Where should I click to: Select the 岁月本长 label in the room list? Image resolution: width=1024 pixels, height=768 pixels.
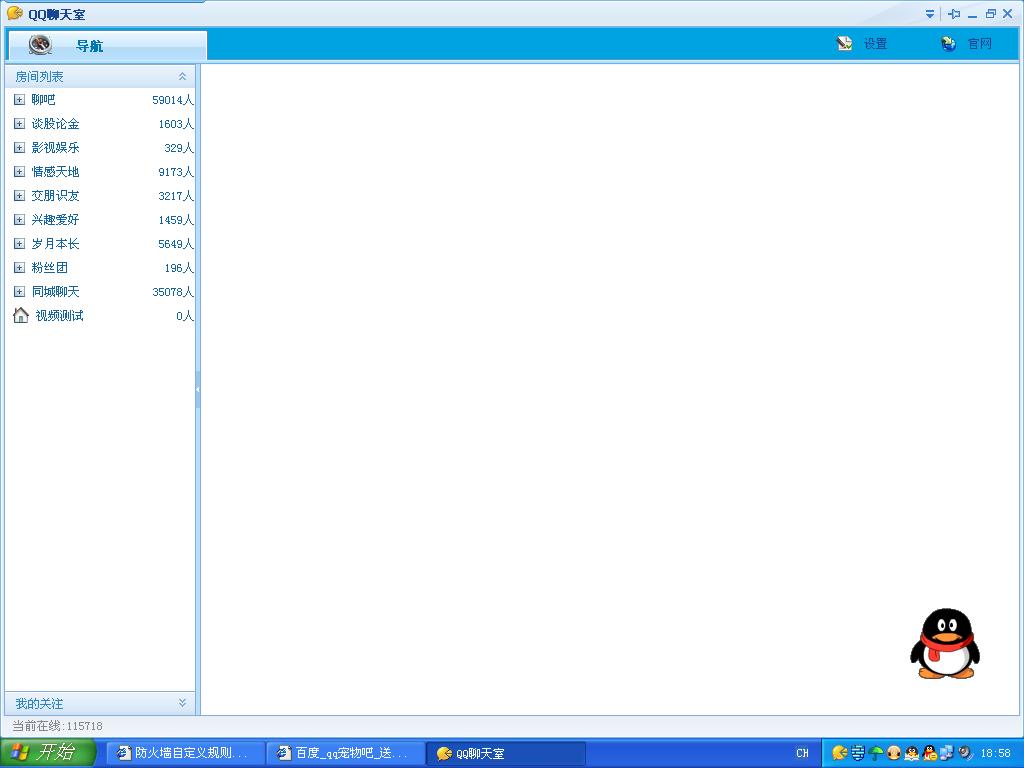[x=56, y=244]
